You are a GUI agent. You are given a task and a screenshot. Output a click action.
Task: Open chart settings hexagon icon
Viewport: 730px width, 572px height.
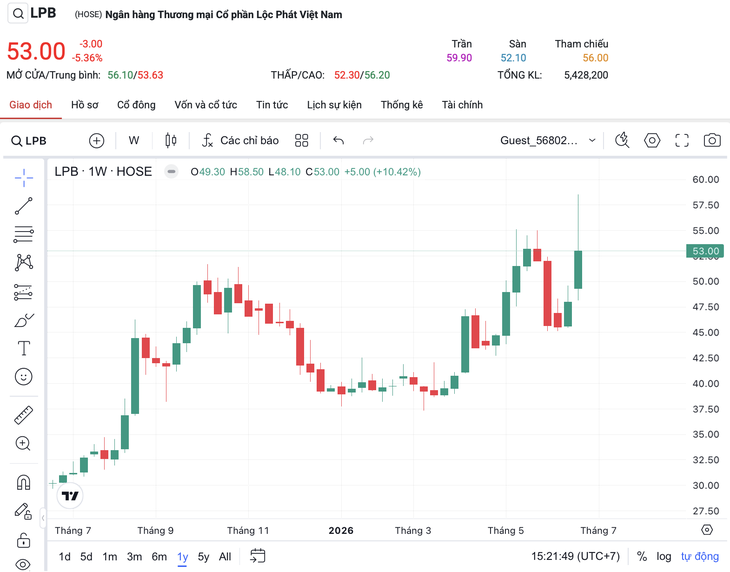point(652,140)
